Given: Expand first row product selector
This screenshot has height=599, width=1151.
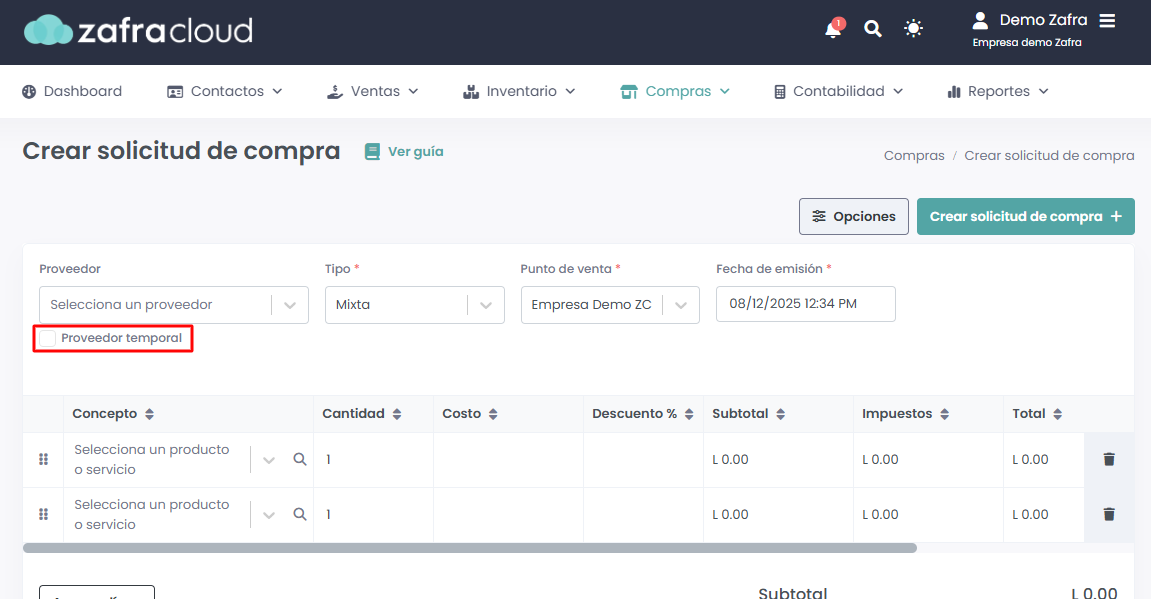Looking at the screenshot, I should 269,460.
